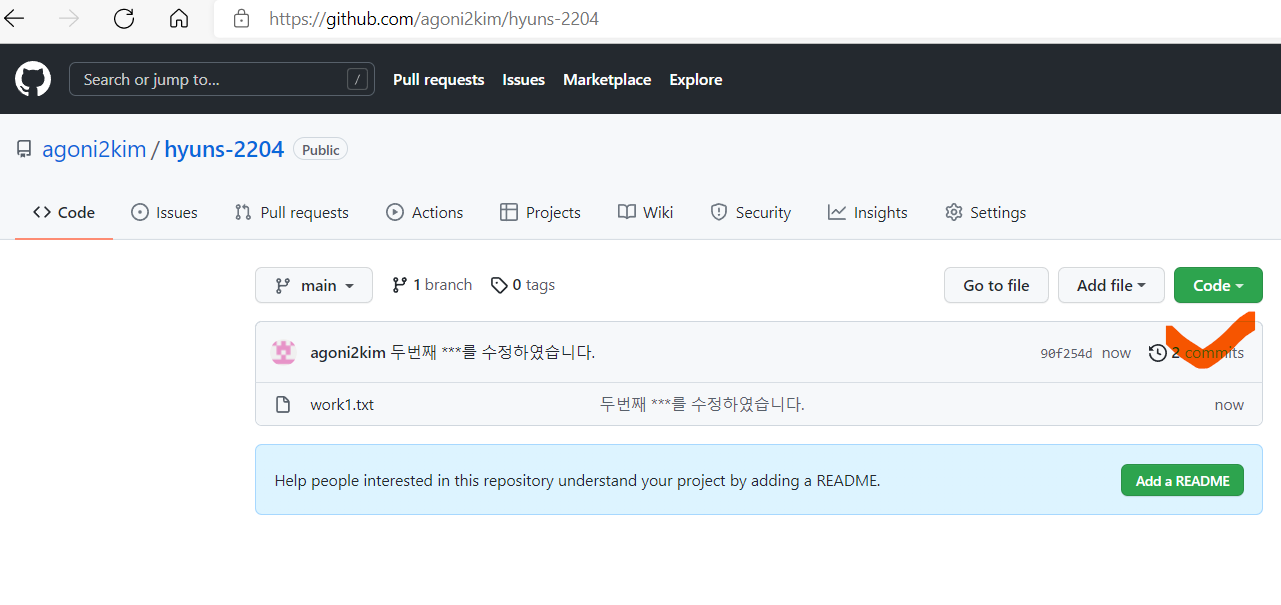Open agoni2kim author link in commit row
Viewport: 1281px width, 605px height.
click(348, 352)
